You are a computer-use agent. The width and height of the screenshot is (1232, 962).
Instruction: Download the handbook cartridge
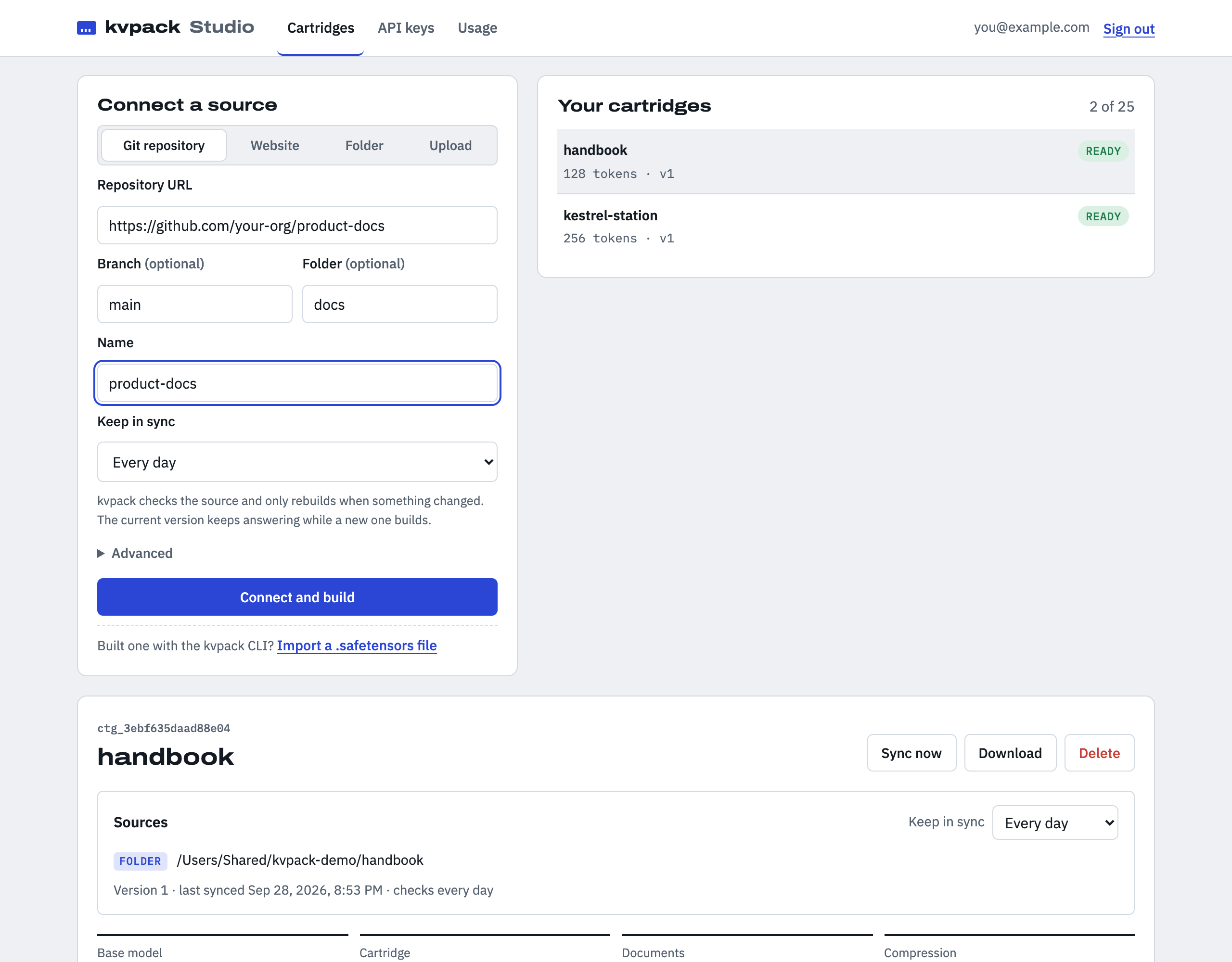(x=1010, y=753)
